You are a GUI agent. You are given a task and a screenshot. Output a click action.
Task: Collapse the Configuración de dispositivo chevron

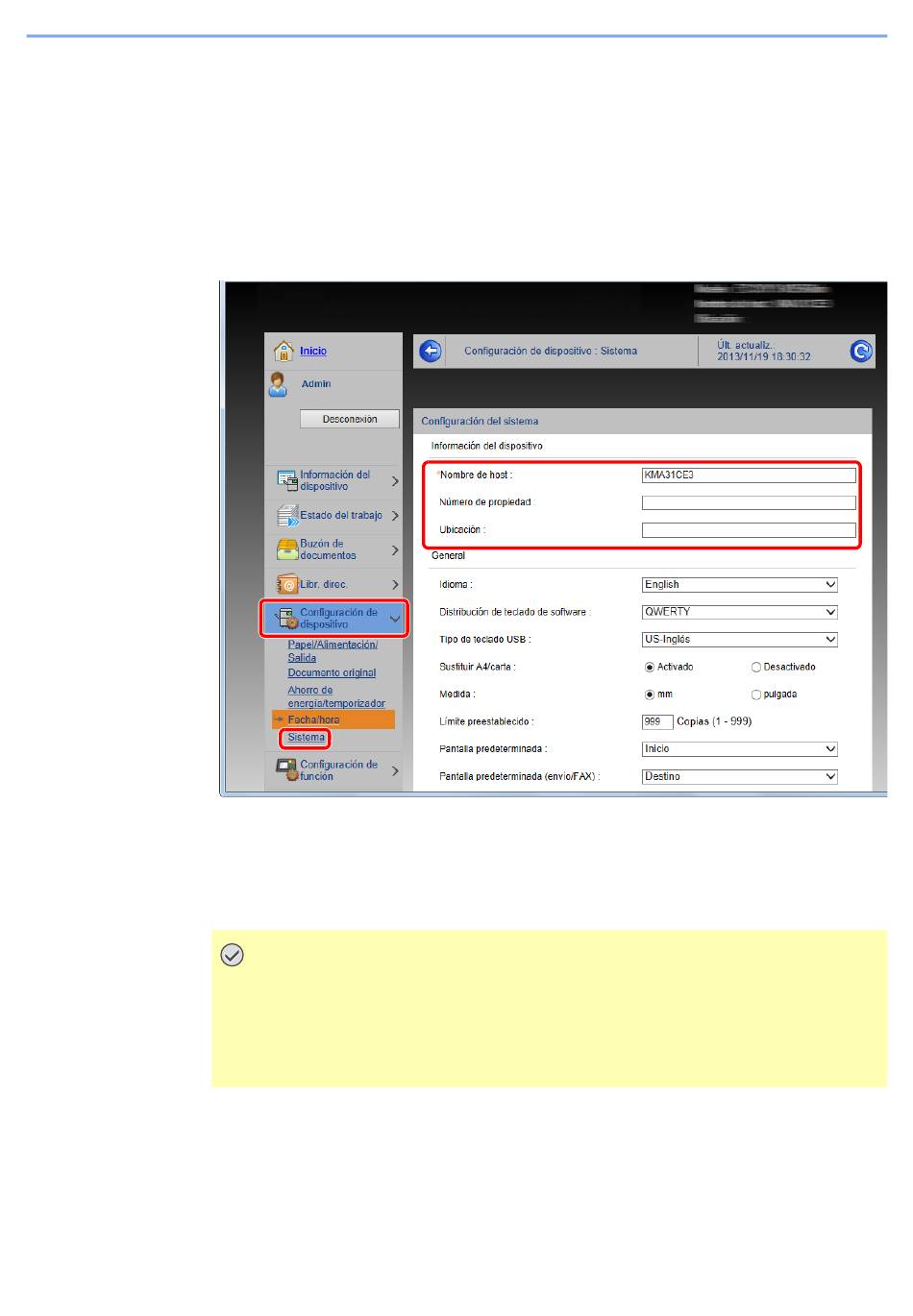(395, 620)
